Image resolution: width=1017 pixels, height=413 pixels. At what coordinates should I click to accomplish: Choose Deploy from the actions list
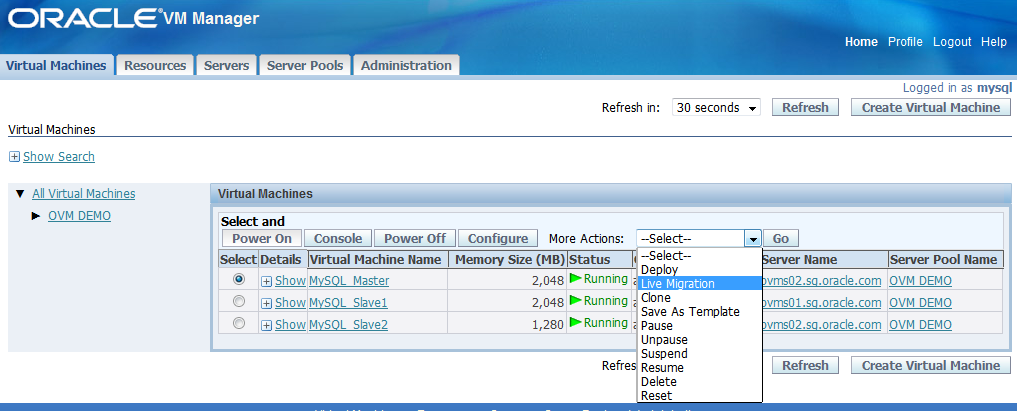699,270
